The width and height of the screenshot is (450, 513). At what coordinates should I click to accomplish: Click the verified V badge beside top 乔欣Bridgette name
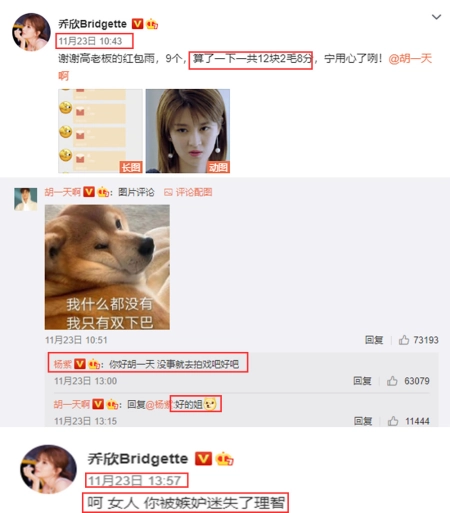click(137, 24)
